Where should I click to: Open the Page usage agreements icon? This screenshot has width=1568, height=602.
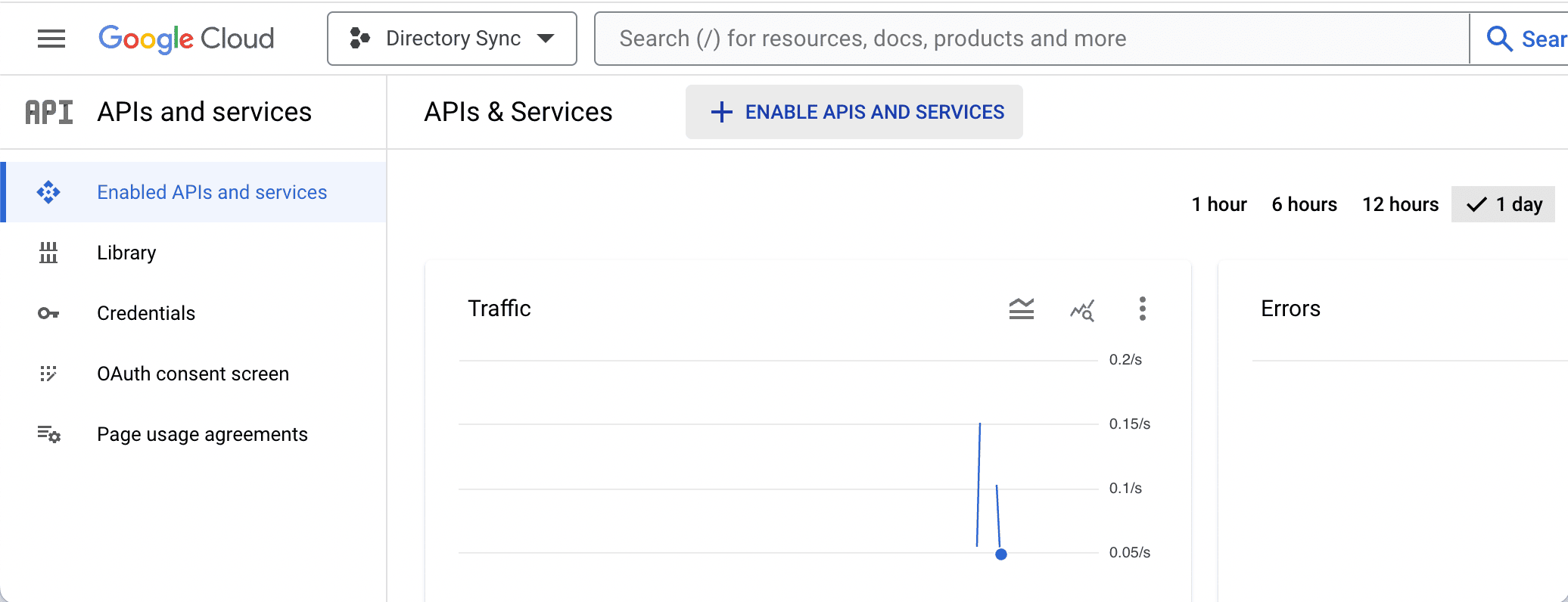pyautogui.click(x=48, y=434)
